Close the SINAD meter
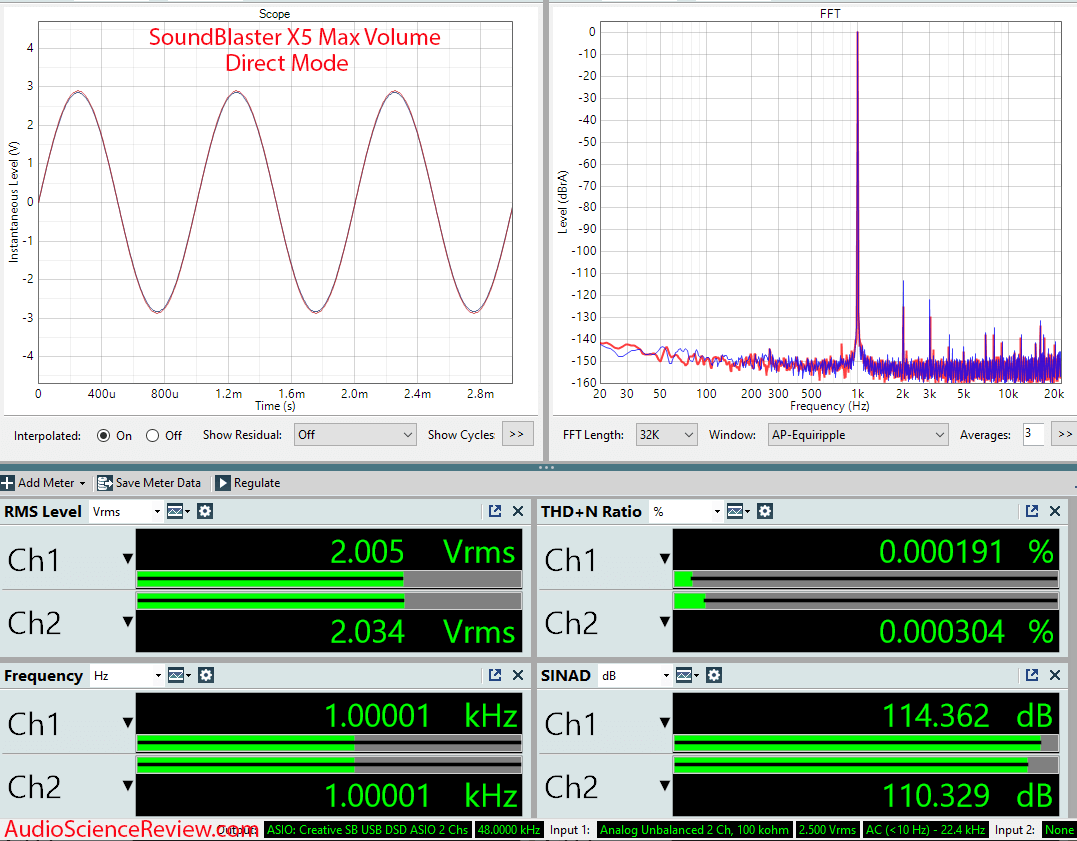 [x=1055, y=675]
